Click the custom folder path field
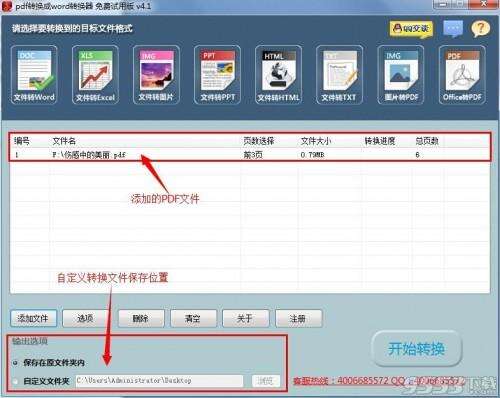Viewport: 500px width, 398px height. [x=159, y=381]
